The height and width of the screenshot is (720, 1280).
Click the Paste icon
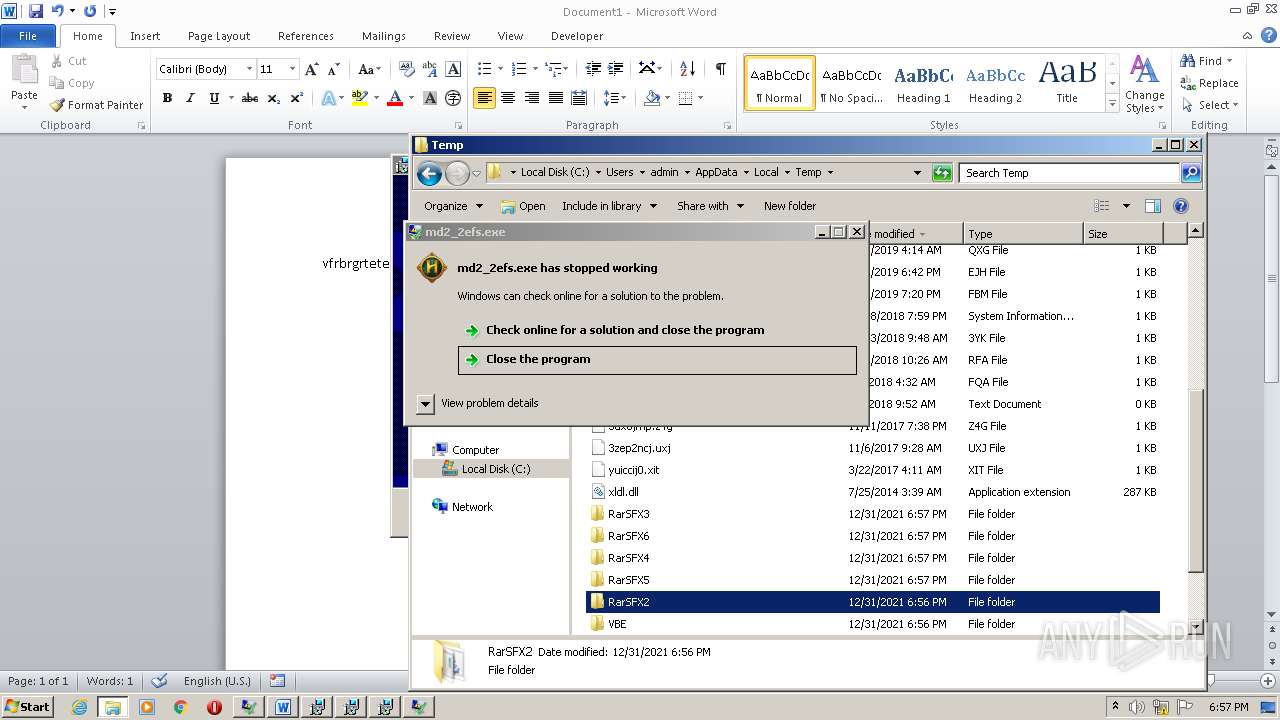click(x=24, y=70)
